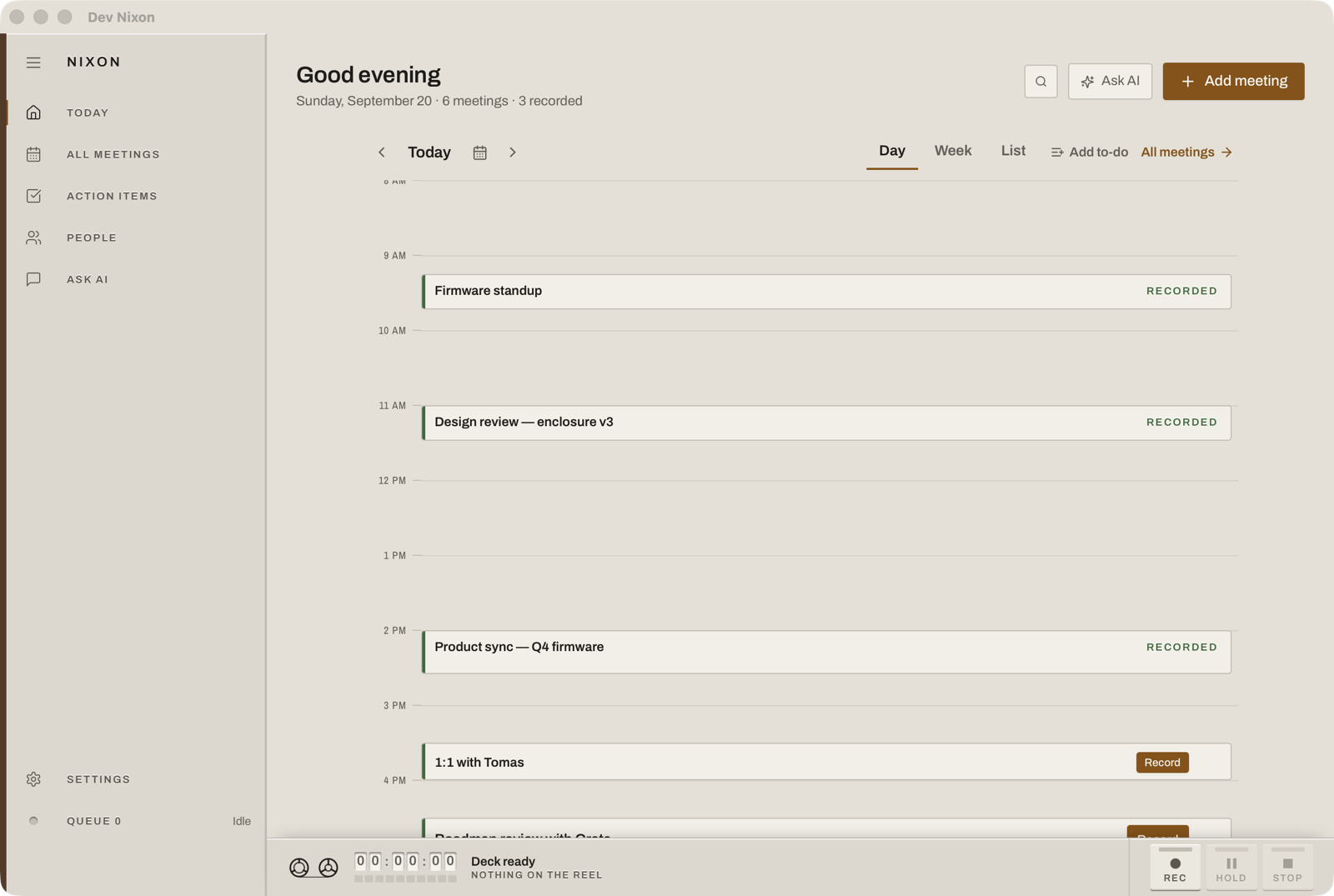1334x896 pixels.
Task: Click the 9 AM time label
Action: pyautogui.click(x=394, y=256)
